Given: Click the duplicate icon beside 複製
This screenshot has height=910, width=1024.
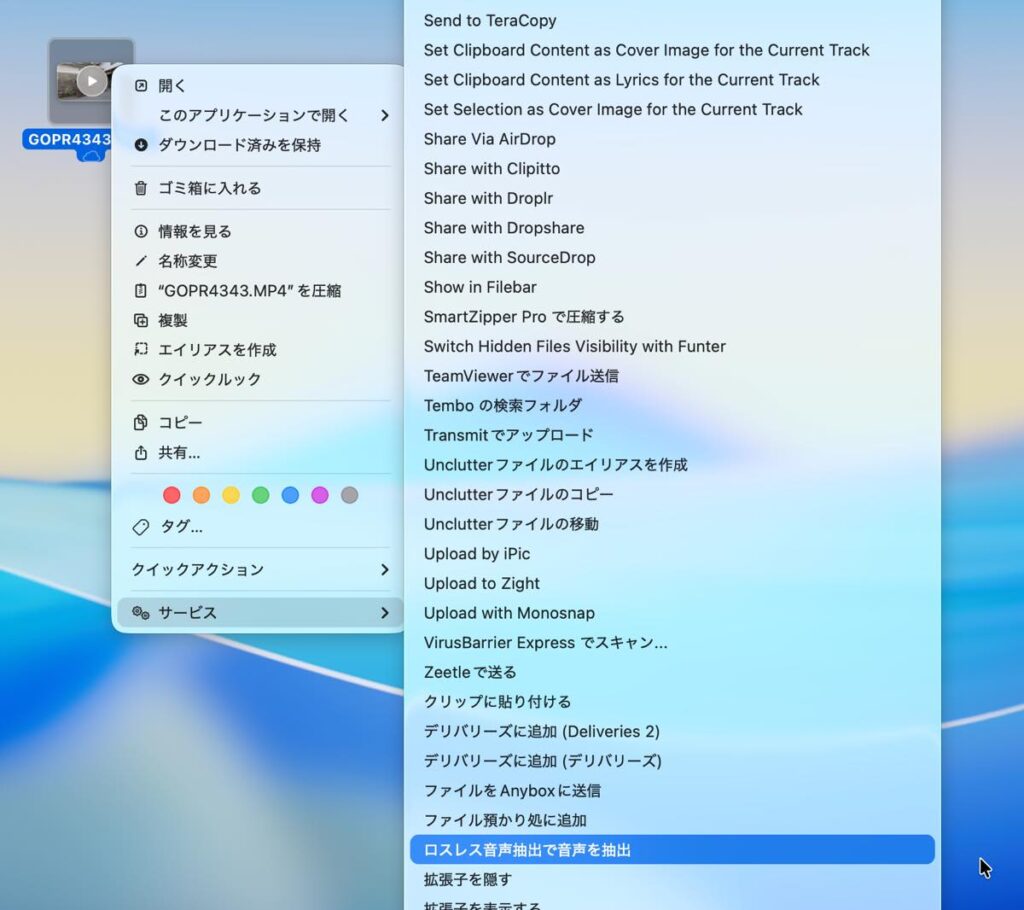Looking at the screenshot, I should point(141,321).
